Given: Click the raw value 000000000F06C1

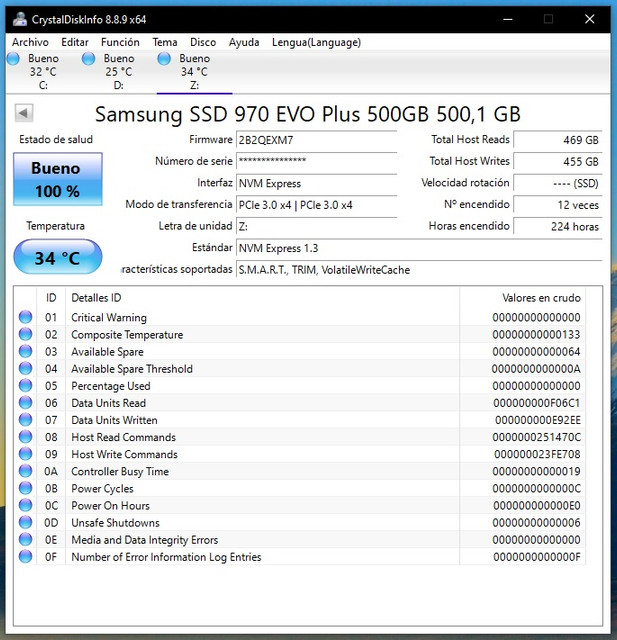Looking at the screenshot, I should tap(536, 403).
